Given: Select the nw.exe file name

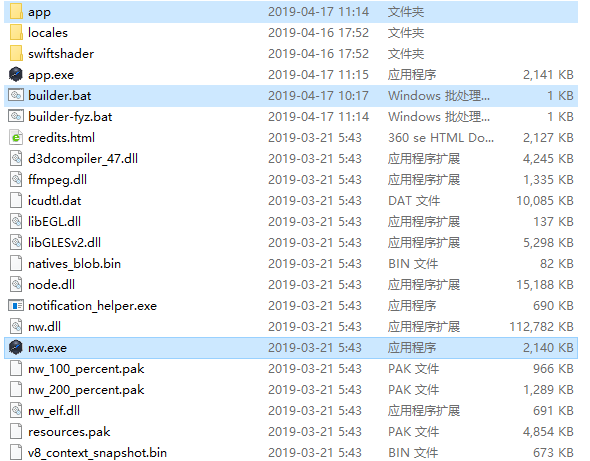Looking at the screenshot, I should [47, 348].
